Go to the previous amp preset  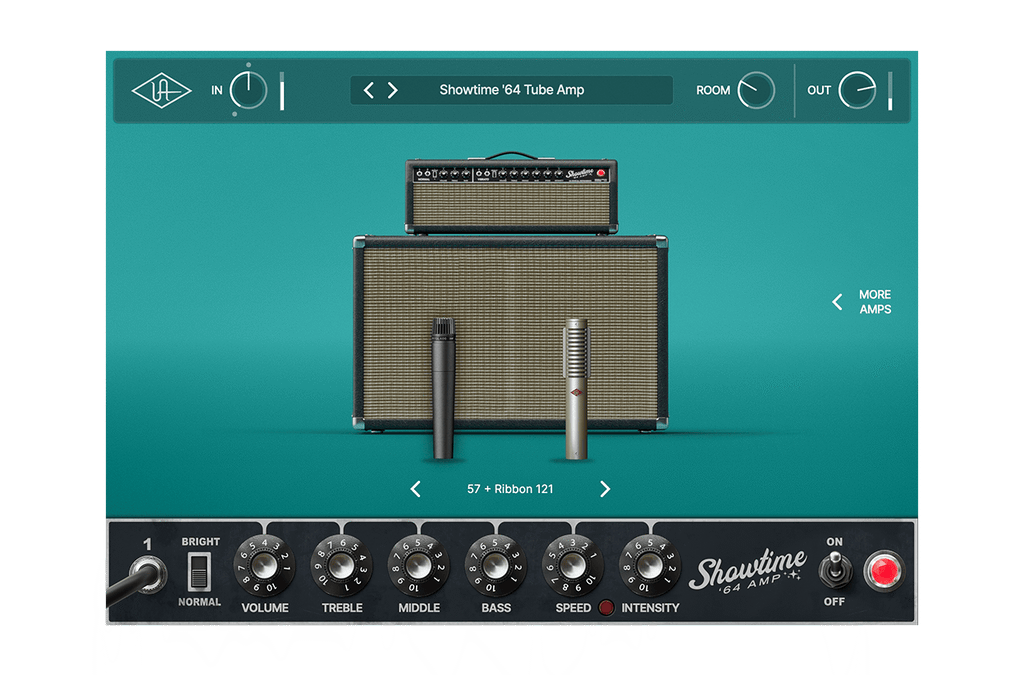tap(368, 89)
